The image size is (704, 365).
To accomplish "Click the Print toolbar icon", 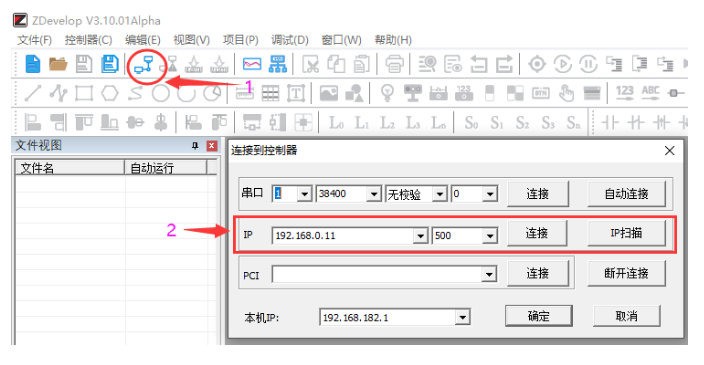I will coord(394,64).
